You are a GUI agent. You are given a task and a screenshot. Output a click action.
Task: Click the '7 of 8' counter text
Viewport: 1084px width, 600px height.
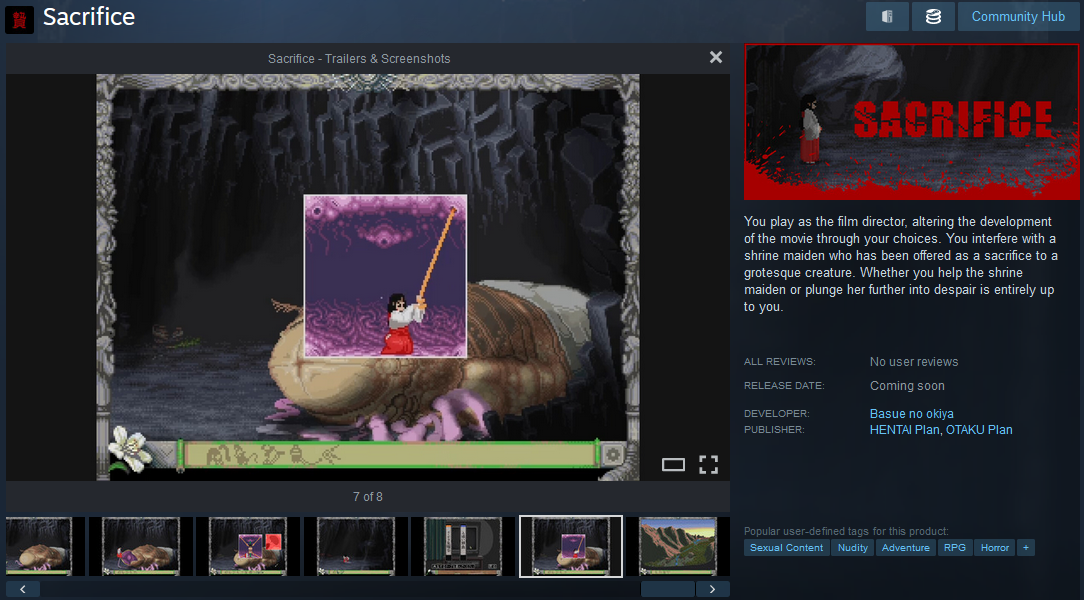pyautogui.click(x=368, y=496)
